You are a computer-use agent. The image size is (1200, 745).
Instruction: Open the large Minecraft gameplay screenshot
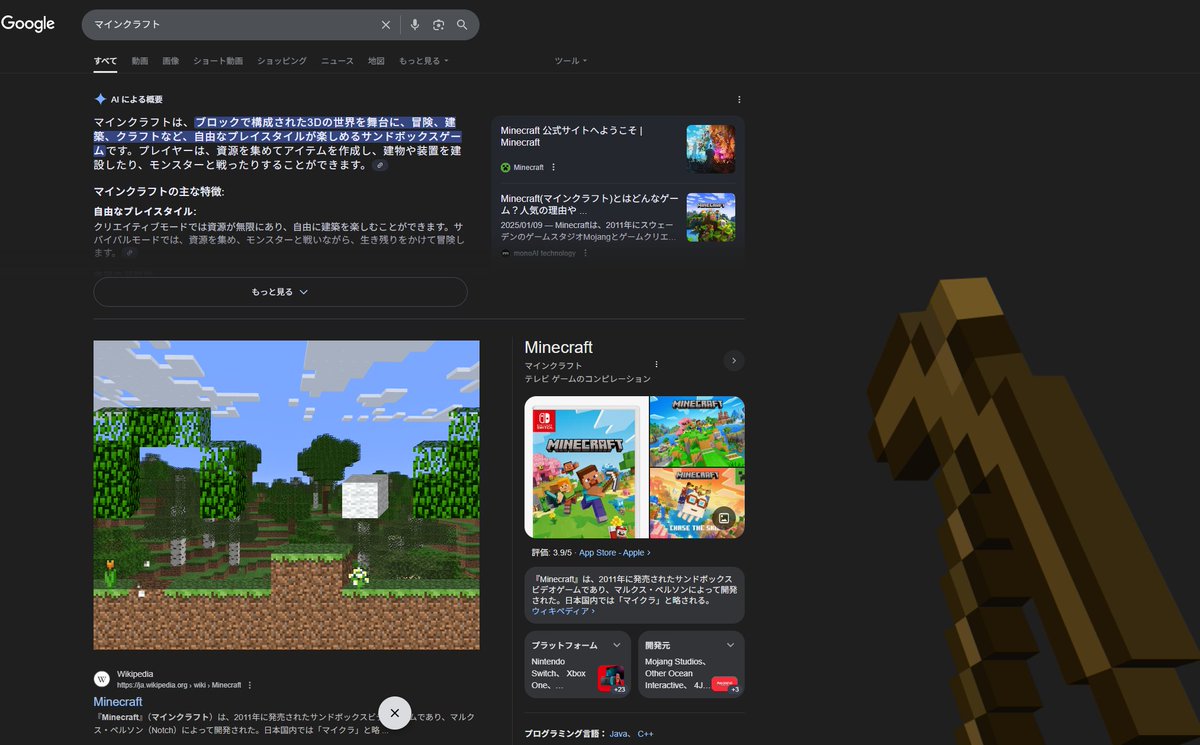tap(286, 495)
